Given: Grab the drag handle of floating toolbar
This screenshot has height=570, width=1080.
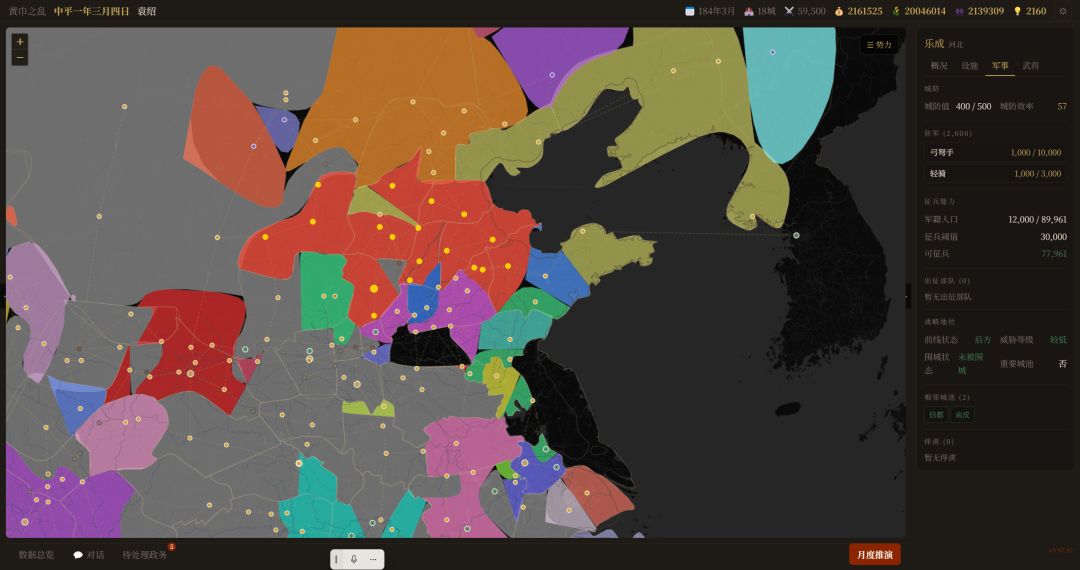Looking at the screenshot, I should click(337, 559).
